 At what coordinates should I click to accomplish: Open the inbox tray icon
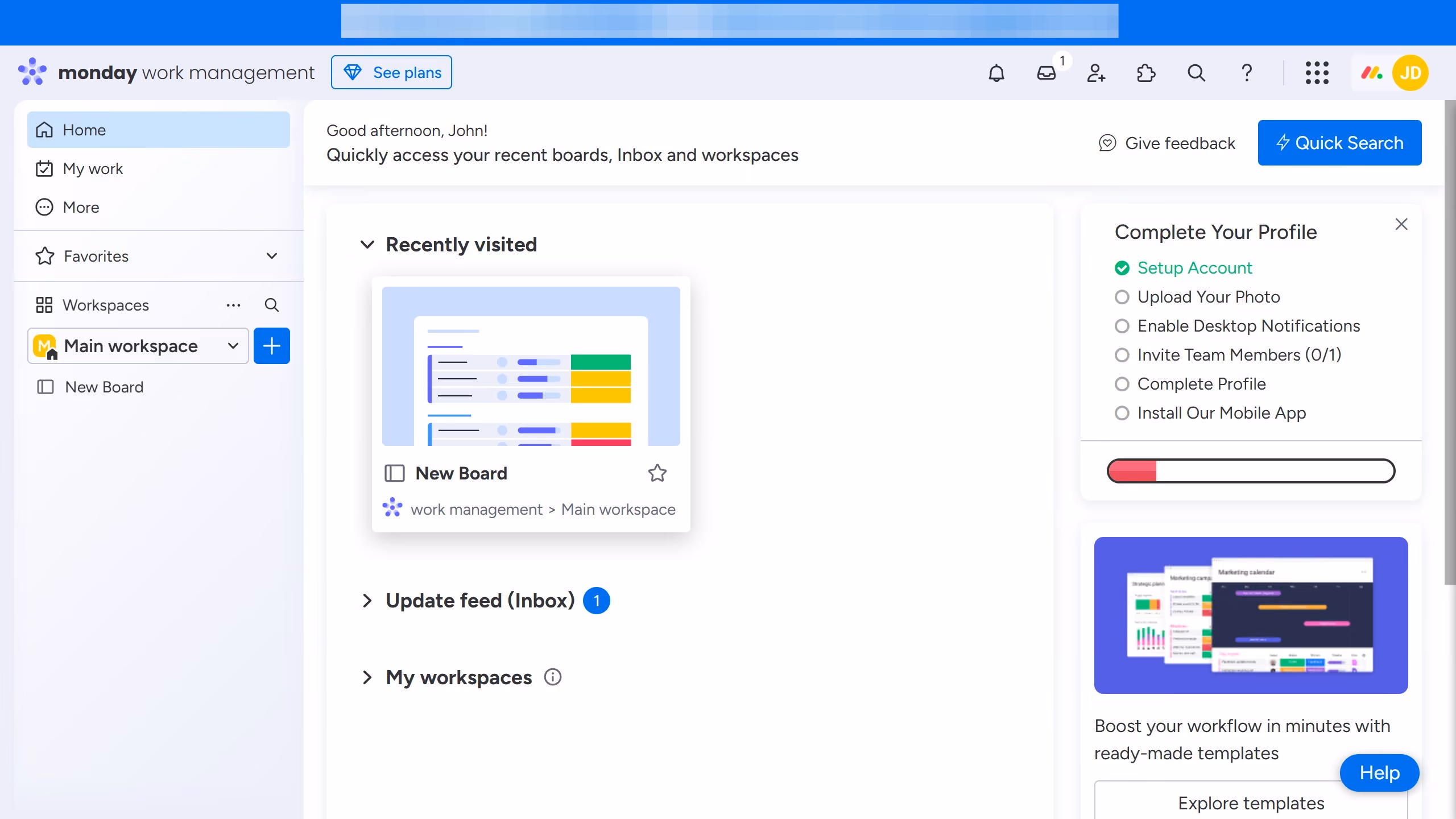point(1046,73)
